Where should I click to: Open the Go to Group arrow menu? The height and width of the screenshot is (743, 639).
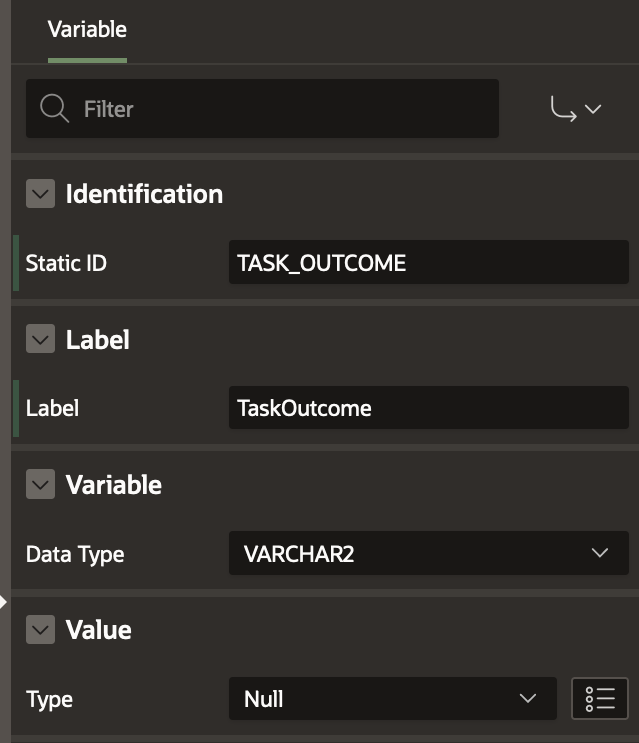[576, 109]
